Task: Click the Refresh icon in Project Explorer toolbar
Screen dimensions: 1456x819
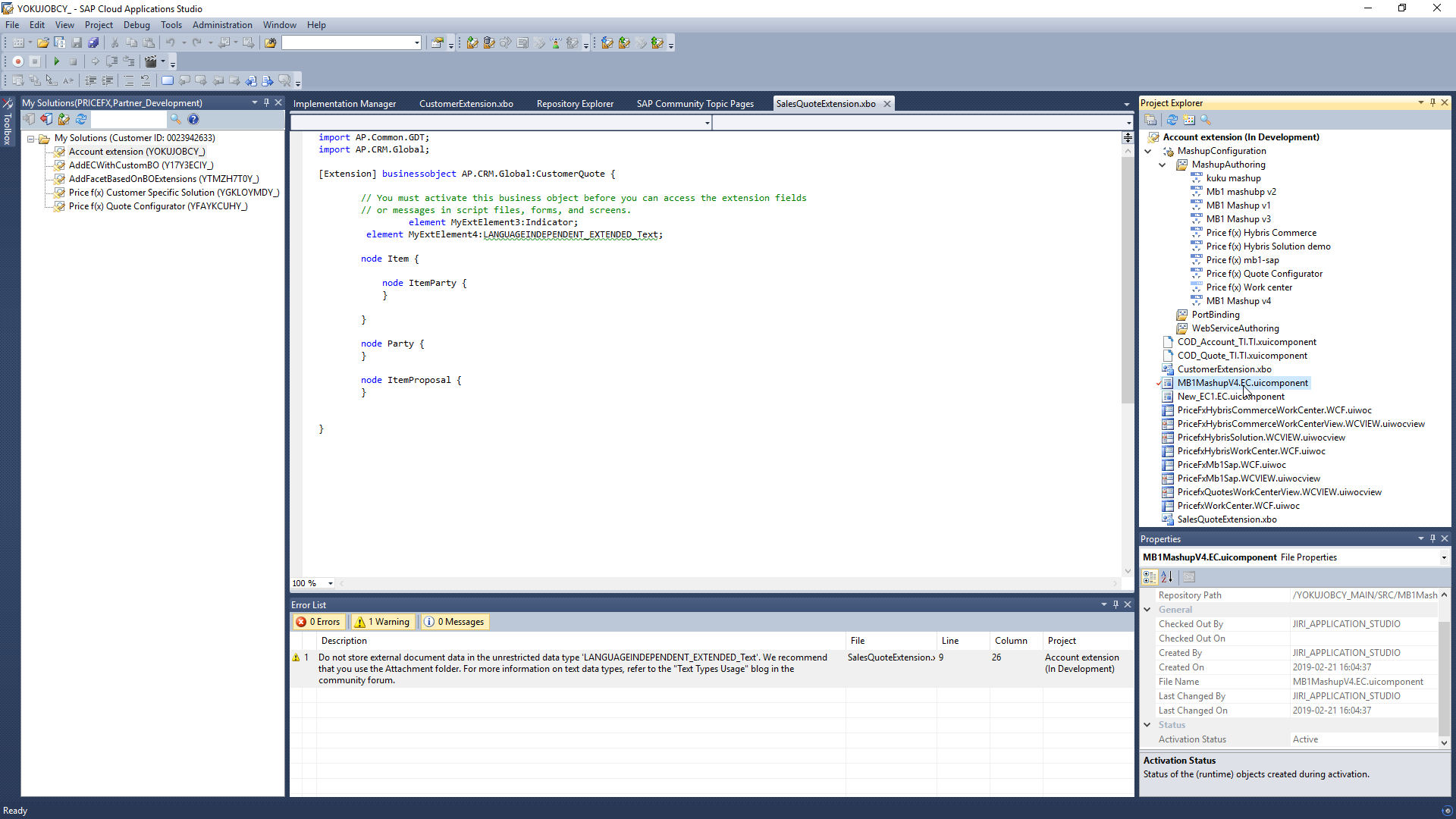Action: tap(1172, 120)
